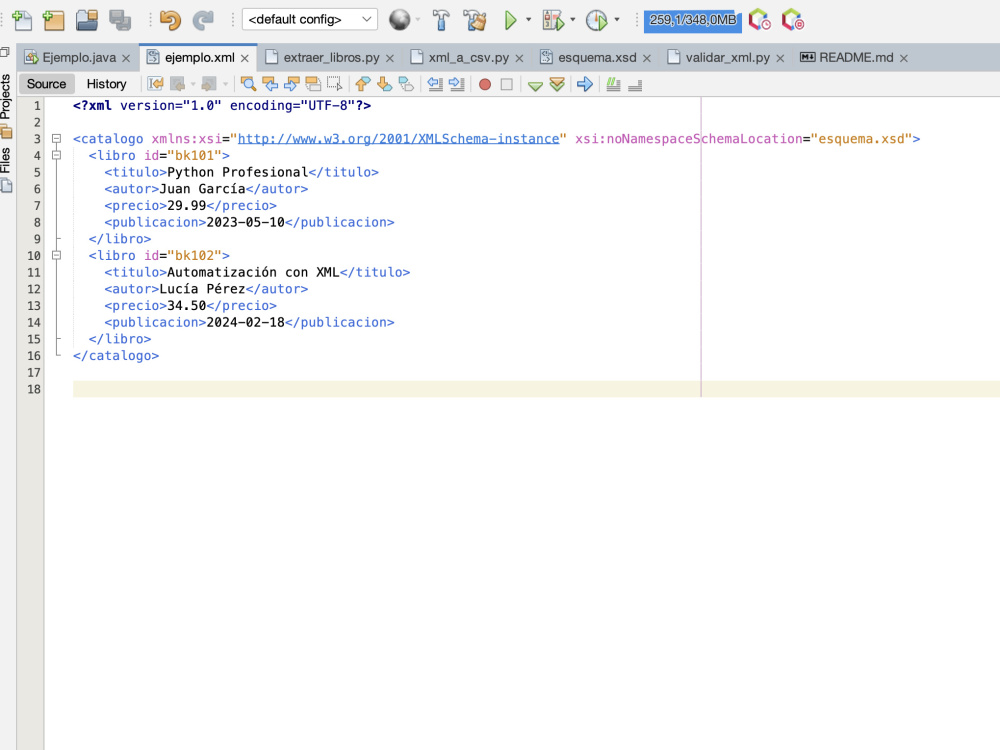Undo the last edit with the Undo arrow
The height and width of the screenshot is (750, 1000).
coord(170,20)
